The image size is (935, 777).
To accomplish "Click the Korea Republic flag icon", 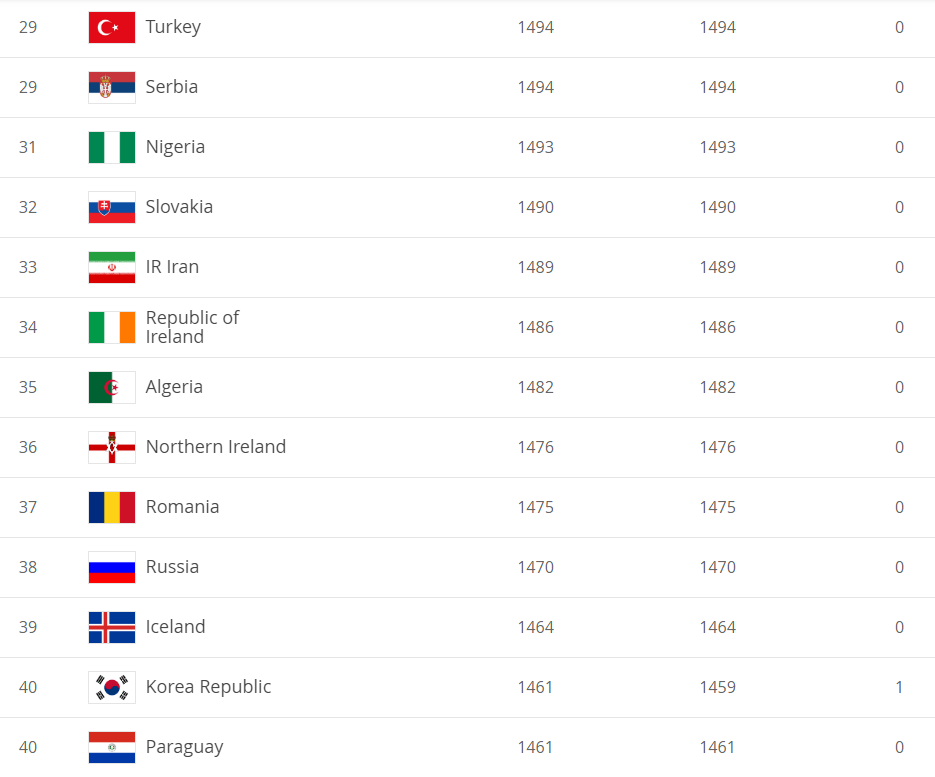I will pyautogui.click(x=111, y=687).
